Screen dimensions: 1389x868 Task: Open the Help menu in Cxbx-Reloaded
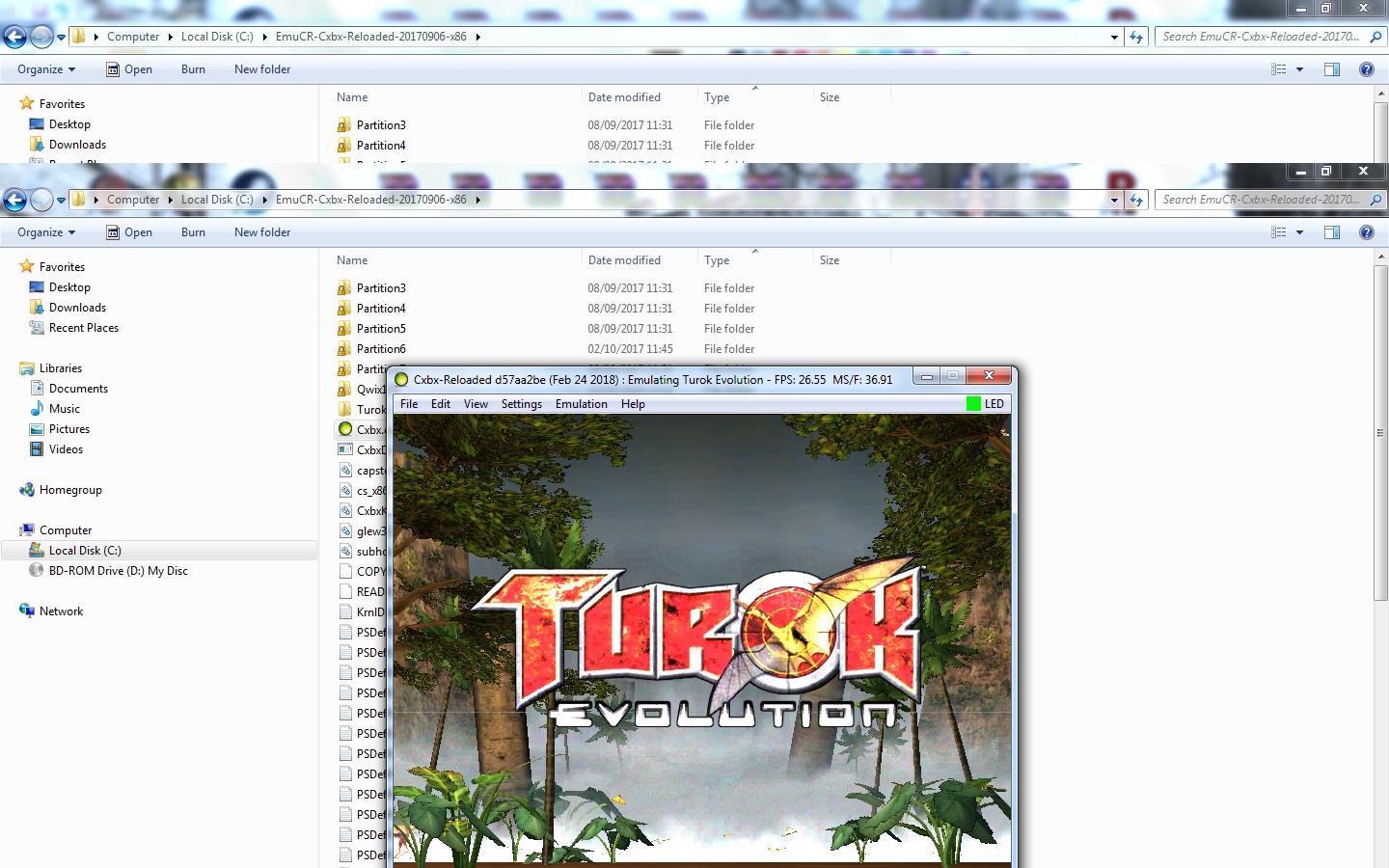pos(633,404)
